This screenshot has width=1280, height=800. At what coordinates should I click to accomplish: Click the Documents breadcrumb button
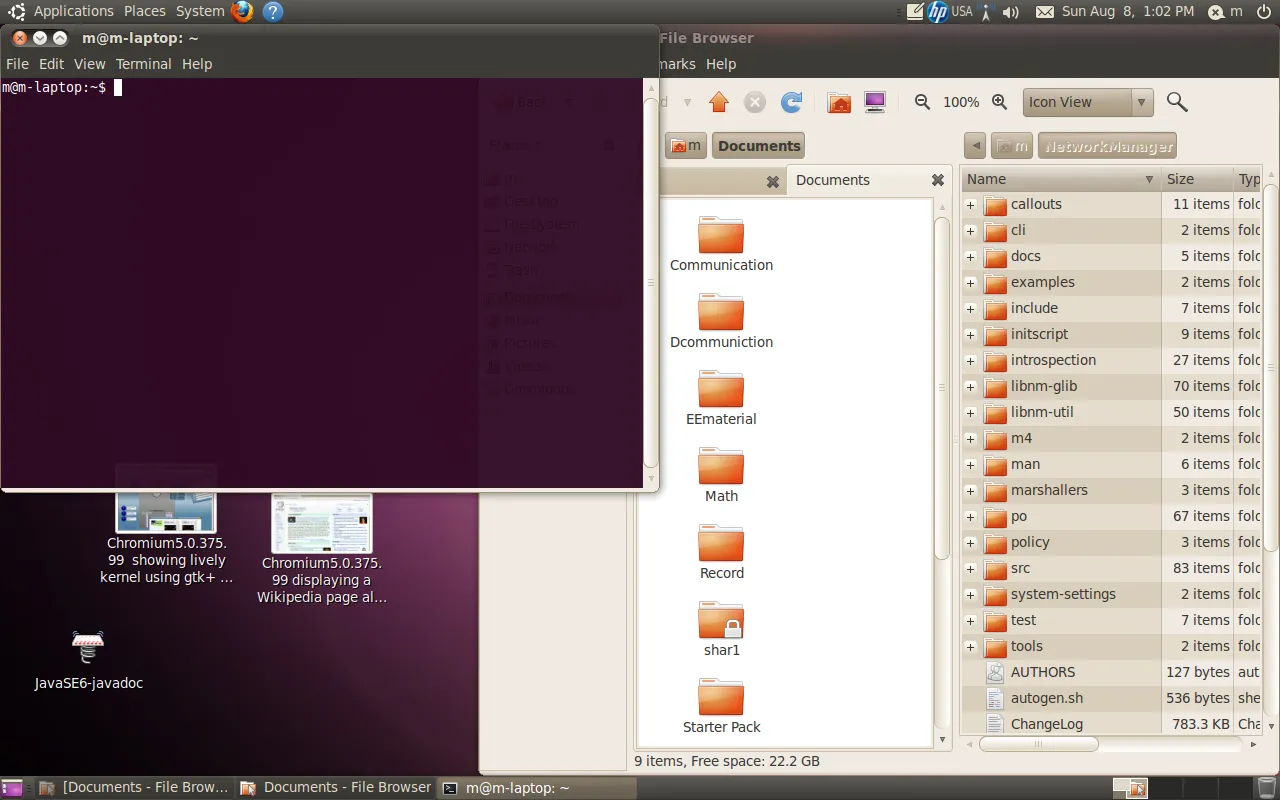[757, 145]
